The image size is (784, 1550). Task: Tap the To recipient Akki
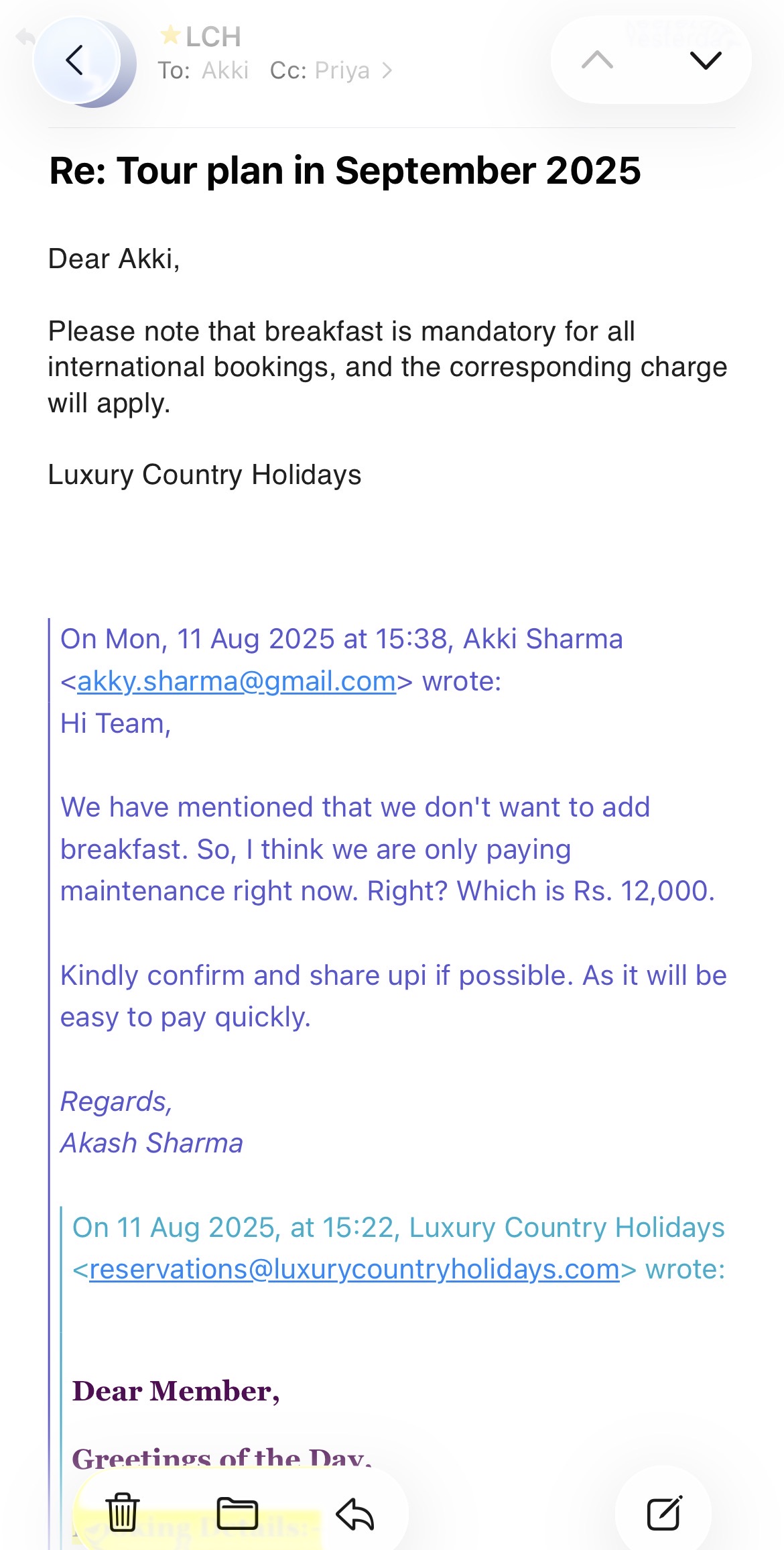click(x=225, y=70)
